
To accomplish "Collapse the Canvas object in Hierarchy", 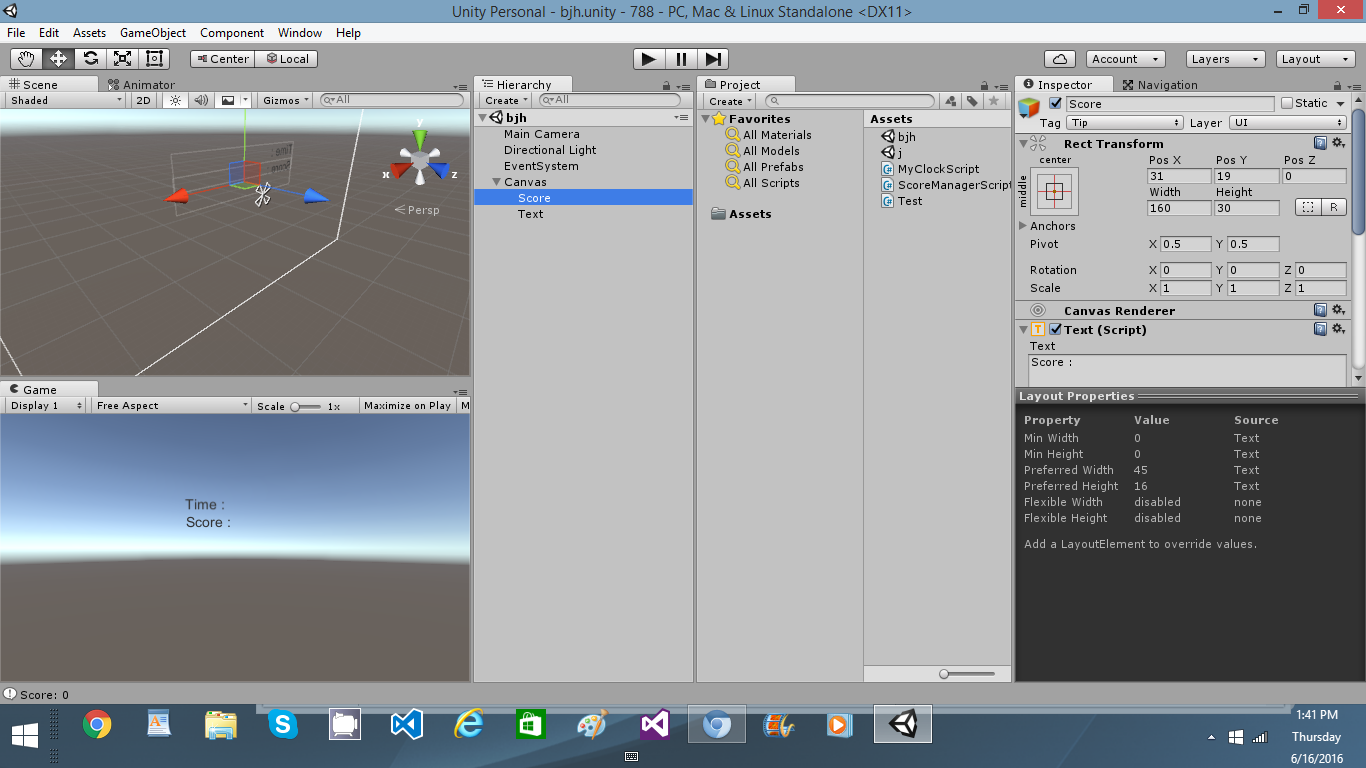I will (x=497, y=182).
